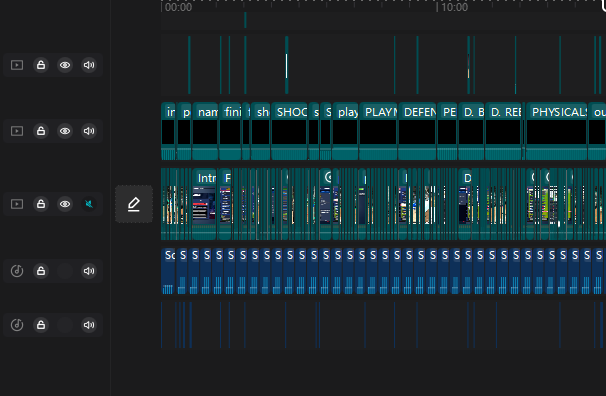Lock the topmost overlay track

41,65
